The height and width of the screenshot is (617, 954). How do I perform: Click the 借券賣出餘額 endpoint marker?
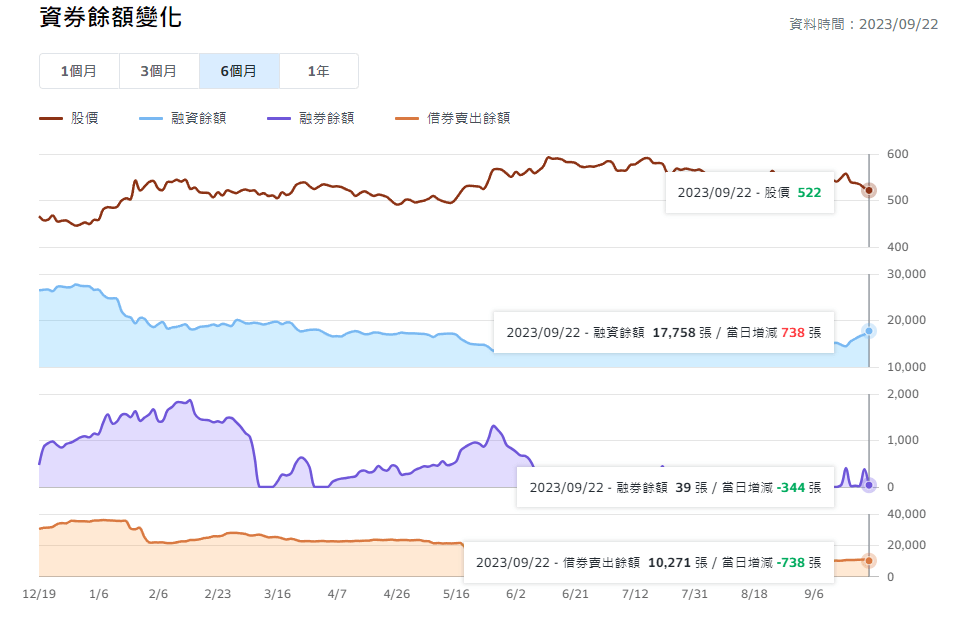pyautogui.click(x=869, y=560)
